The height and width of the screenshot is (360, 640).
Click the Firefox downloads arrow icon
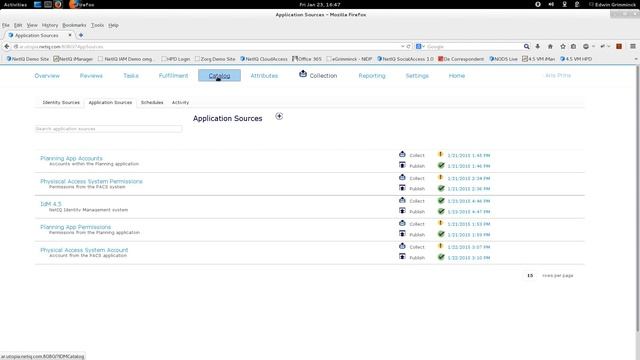tap(538, 47)
